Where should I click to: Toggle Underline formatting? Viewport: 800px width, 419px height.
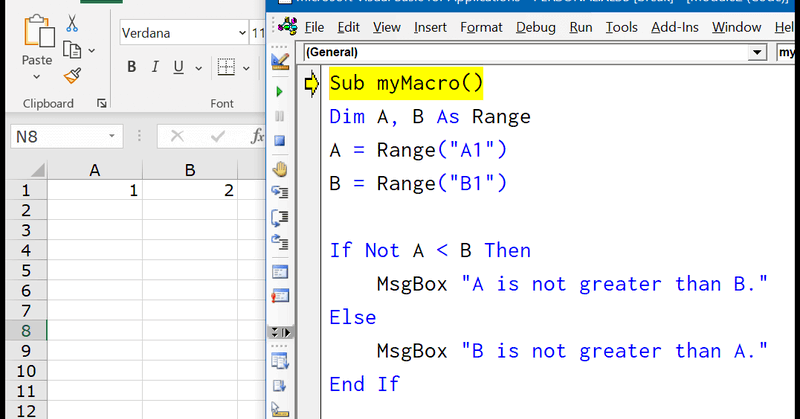coord(178,67)
